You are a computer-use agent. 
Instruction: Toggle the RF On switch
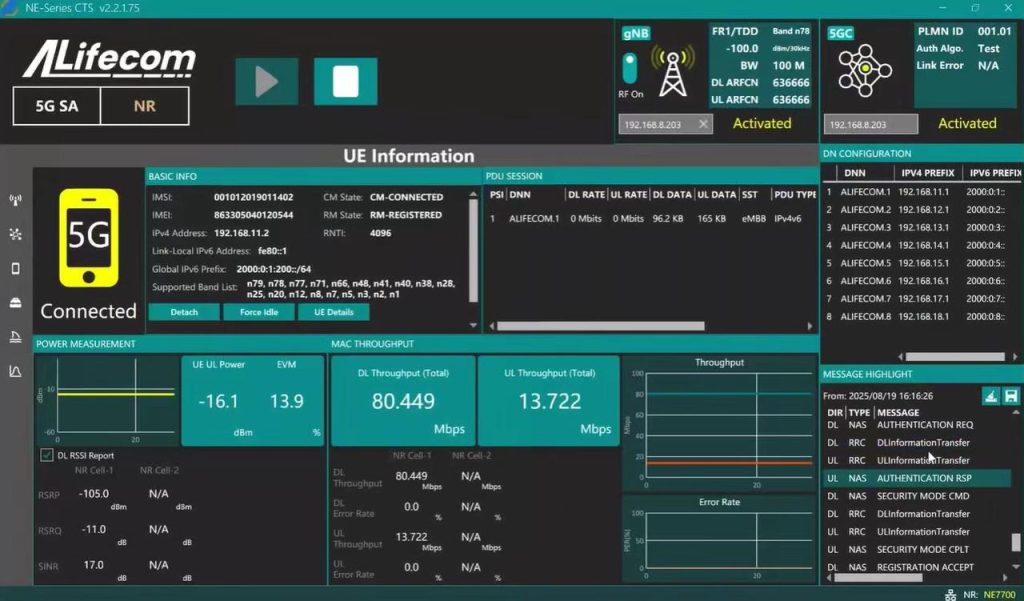click(630, 68)
